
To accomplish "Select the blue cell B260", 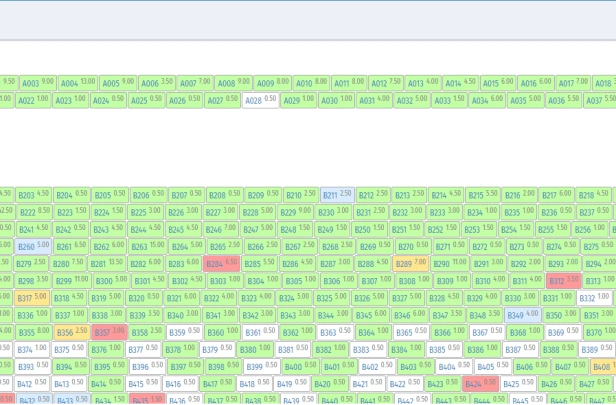I will point(32,247).
